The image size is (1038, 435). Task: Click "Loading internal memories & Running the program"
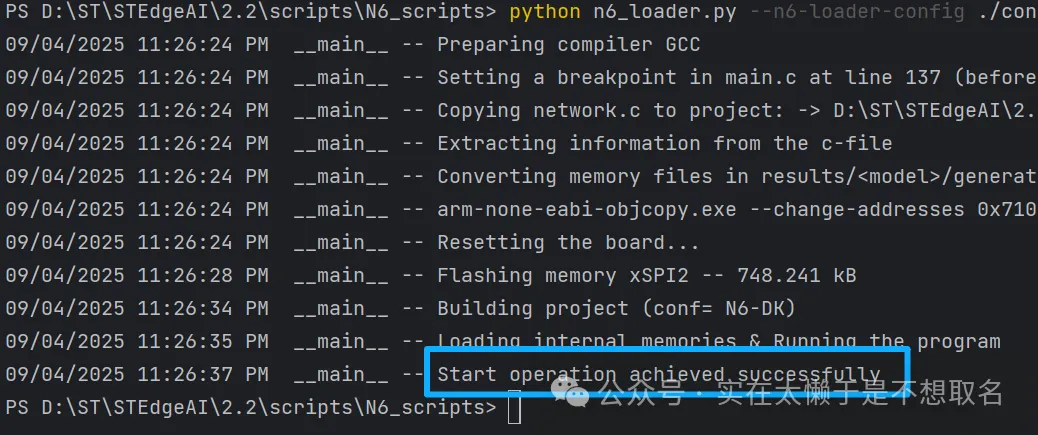[x=718, y=342]
